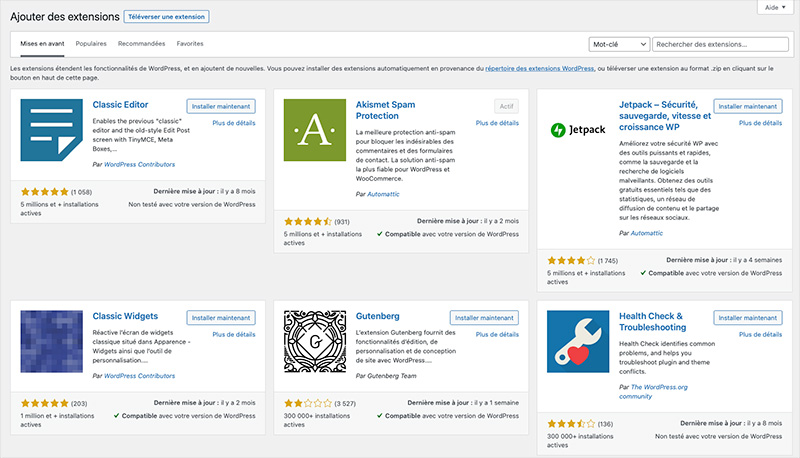The height and width of the screenshot is (458, 800).
Task: Click Akismet's star rating
Action: click(308, 221)
